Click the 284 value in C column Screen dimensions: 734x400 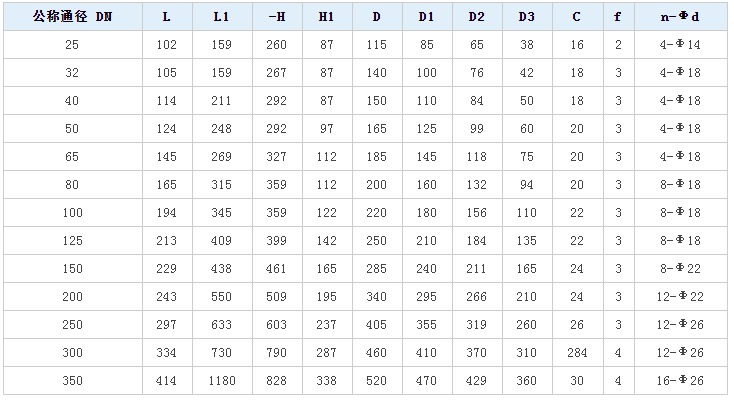pos(577,353)
